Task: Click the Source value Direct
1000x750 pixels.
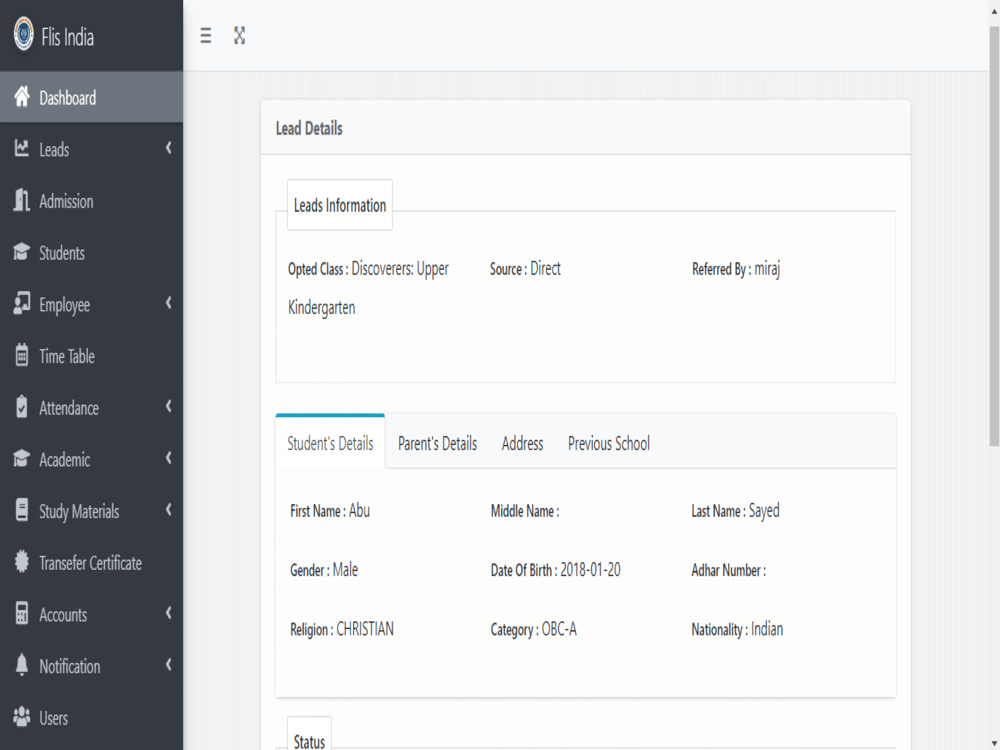Action: (545, 268)
